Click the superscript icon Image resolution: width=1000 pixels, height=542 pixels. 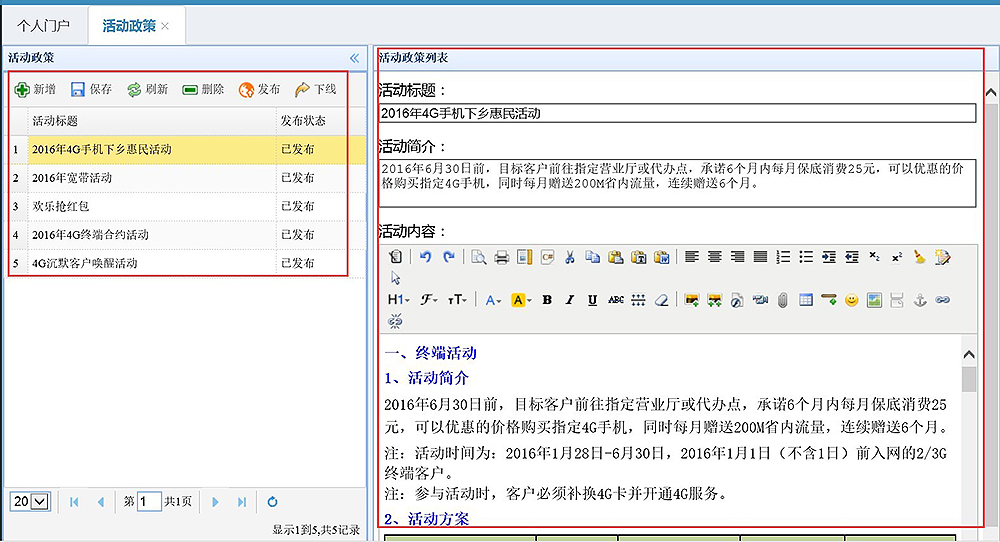(x=897, y=256)
